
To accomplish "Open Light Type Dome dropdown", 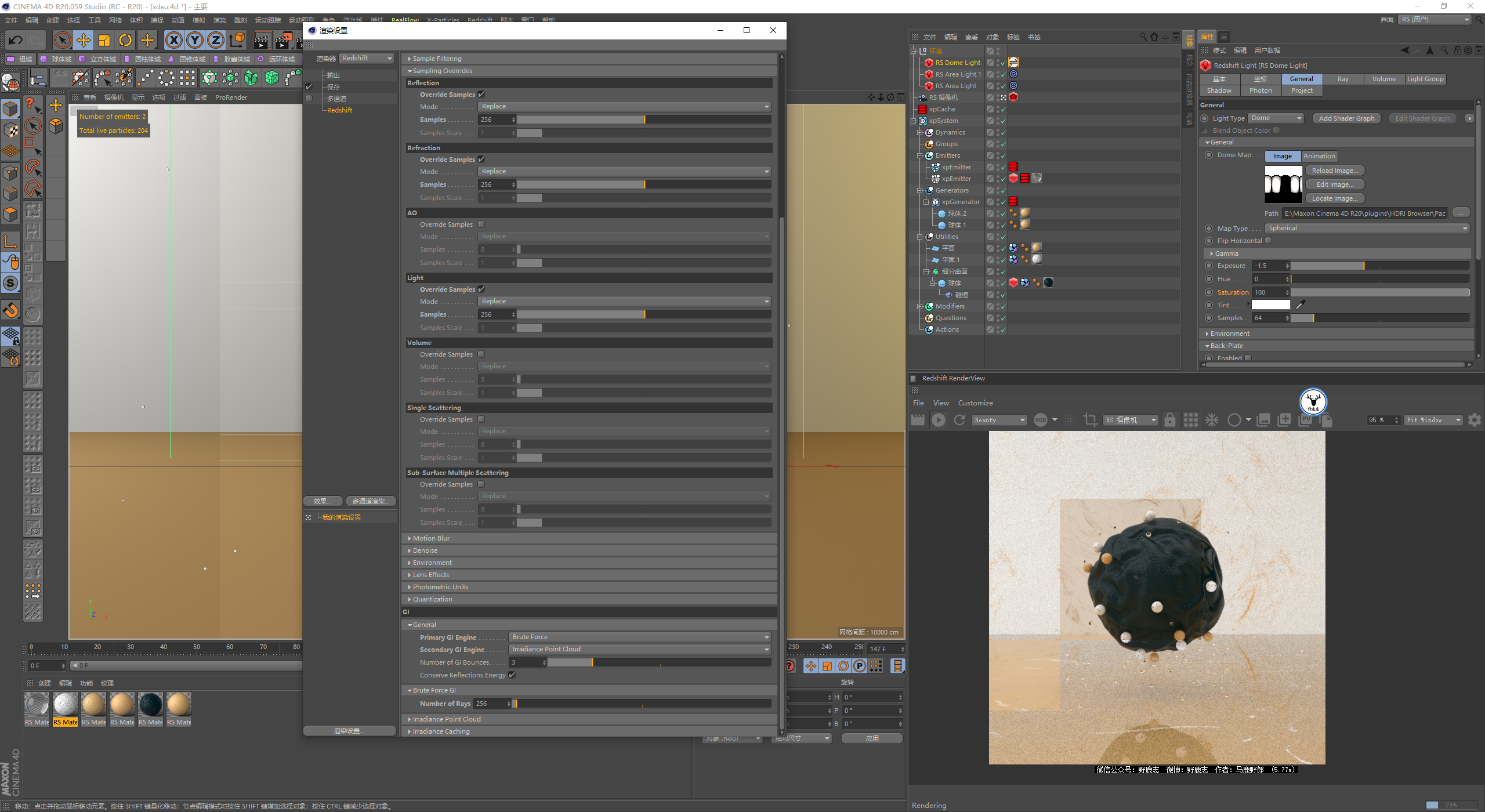I will [1276, 118].
